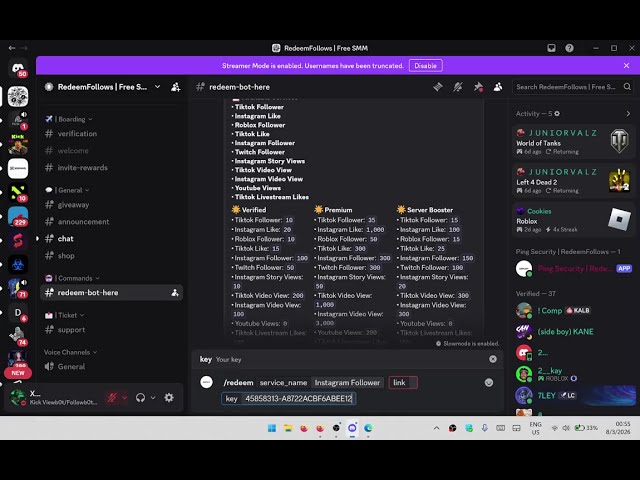Click invite people icon beside server name

[x=176, y=87]
